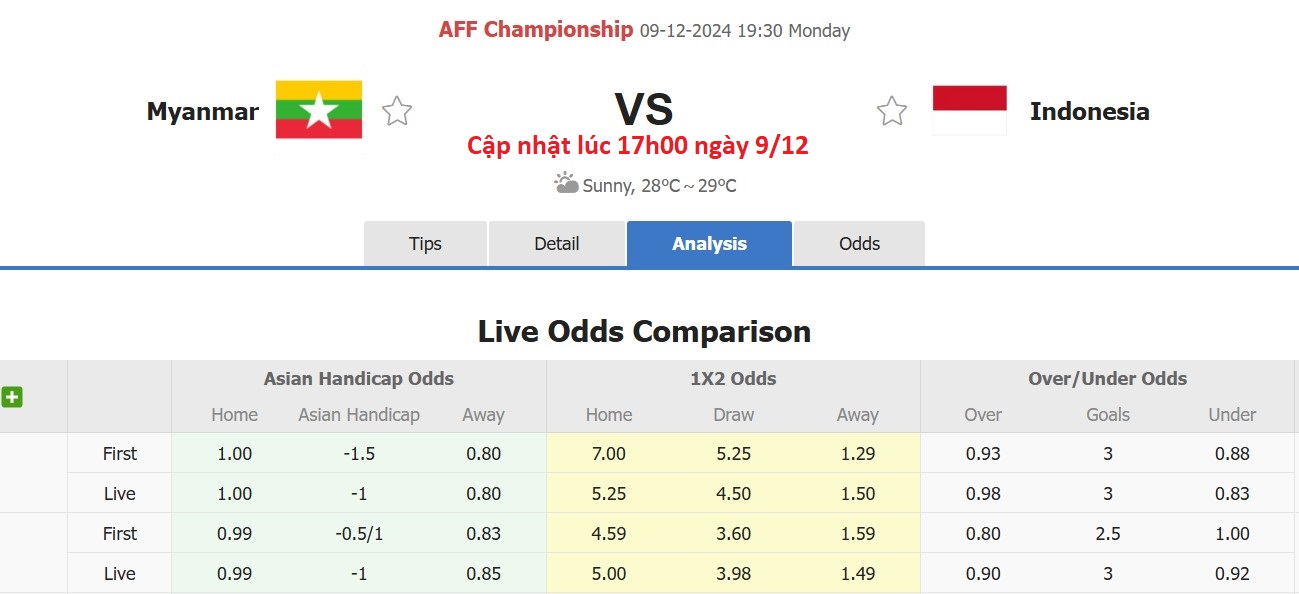
Task: Click the Indonesia team name
Action: click(x=1090, y=111)
